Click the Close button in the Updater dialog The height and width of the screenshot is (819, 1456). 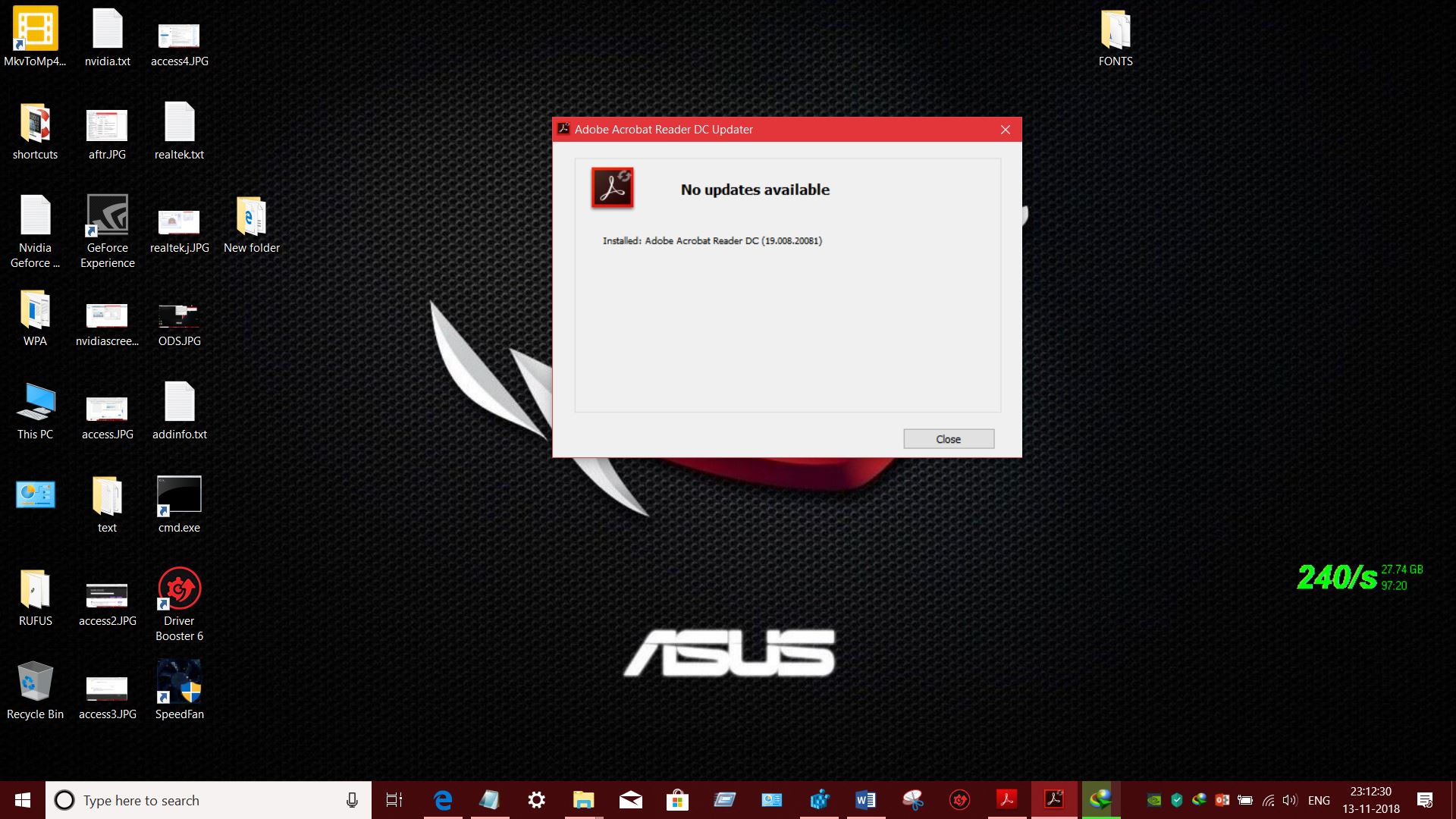click(x=948, y=439)
